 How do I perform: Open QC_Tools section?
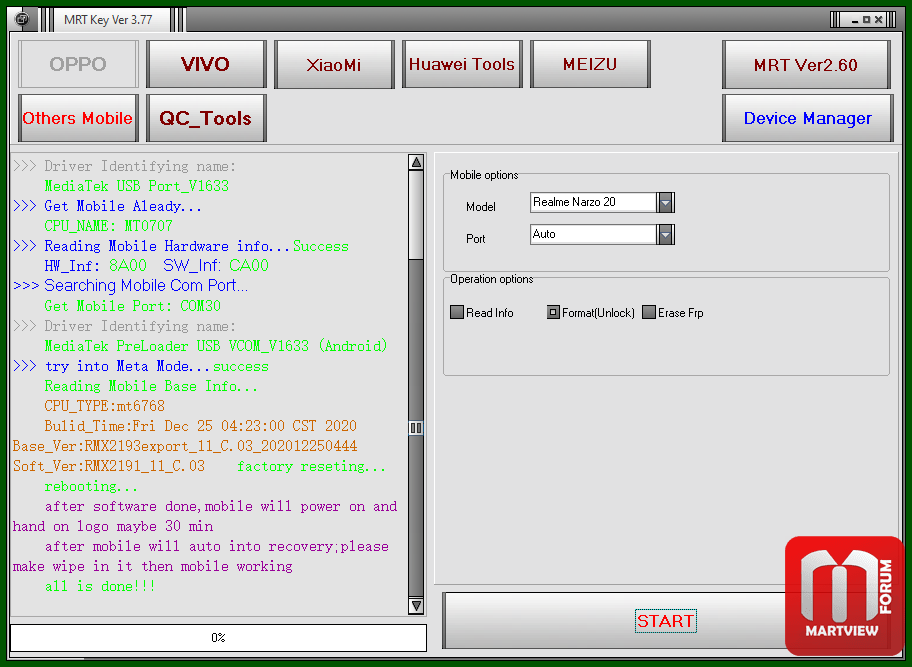(x=206, y=118)
